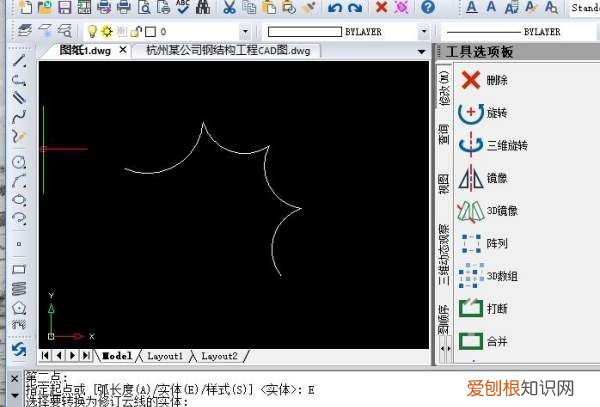Paste from clipboard
This screenshot has width=600, height=407.
(x=269, y=7)
